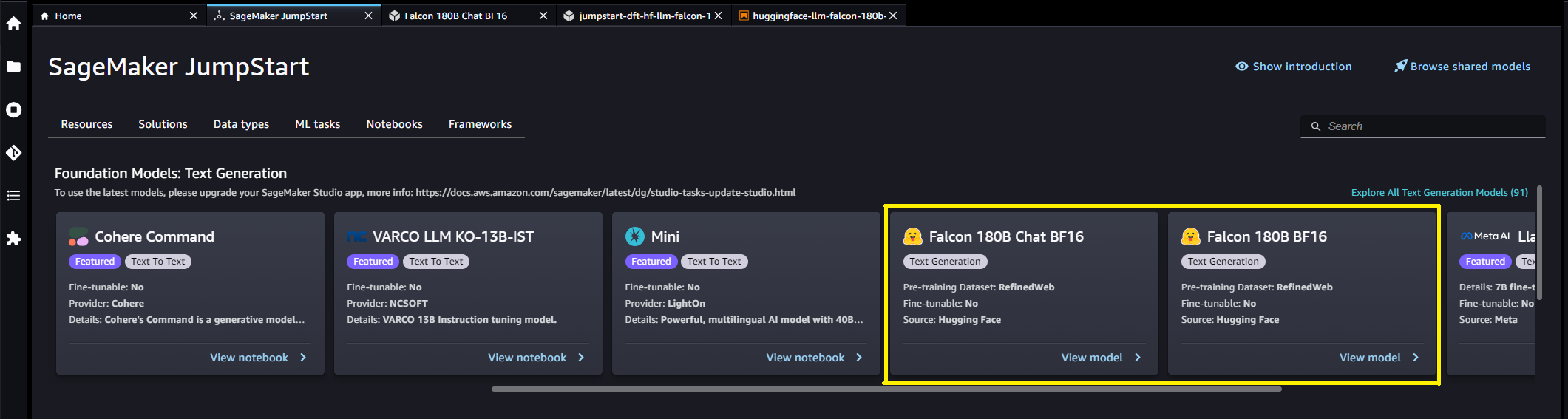1568x419 pixels.
Task: Click cube icon on Falcon 180B Chat tab
Action: 394,16
